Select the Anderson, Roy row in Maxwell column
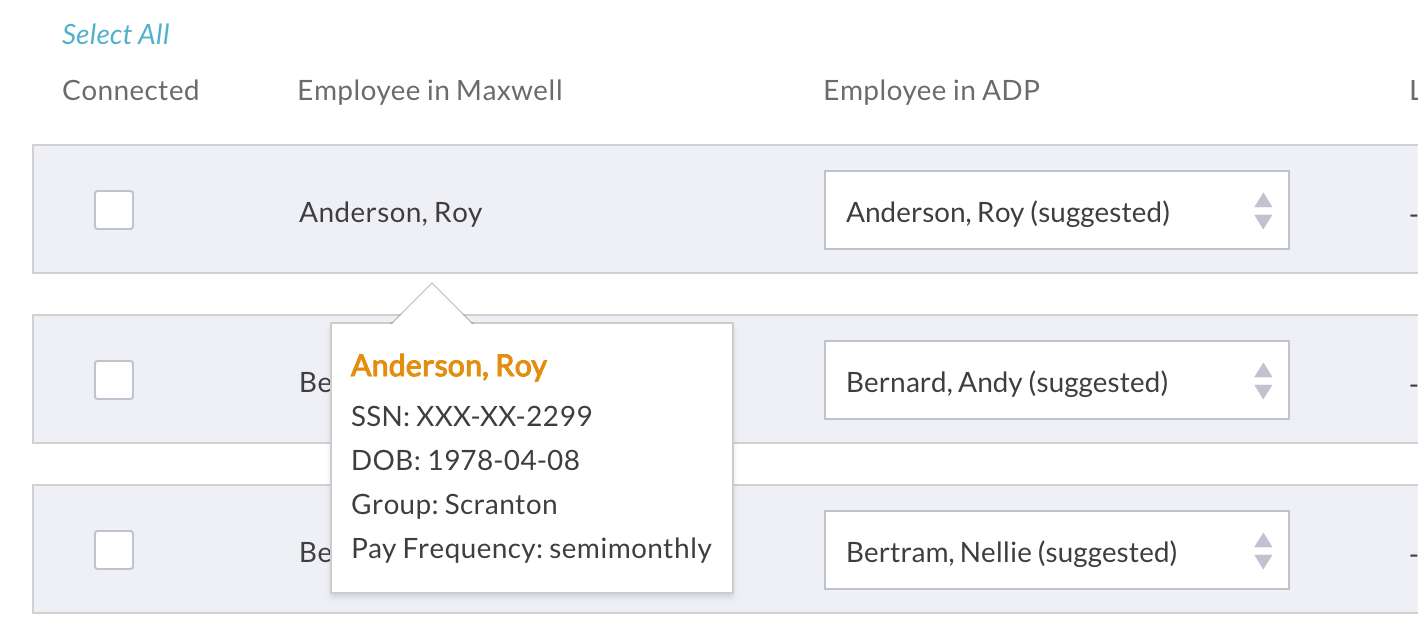 coord(390,211)
